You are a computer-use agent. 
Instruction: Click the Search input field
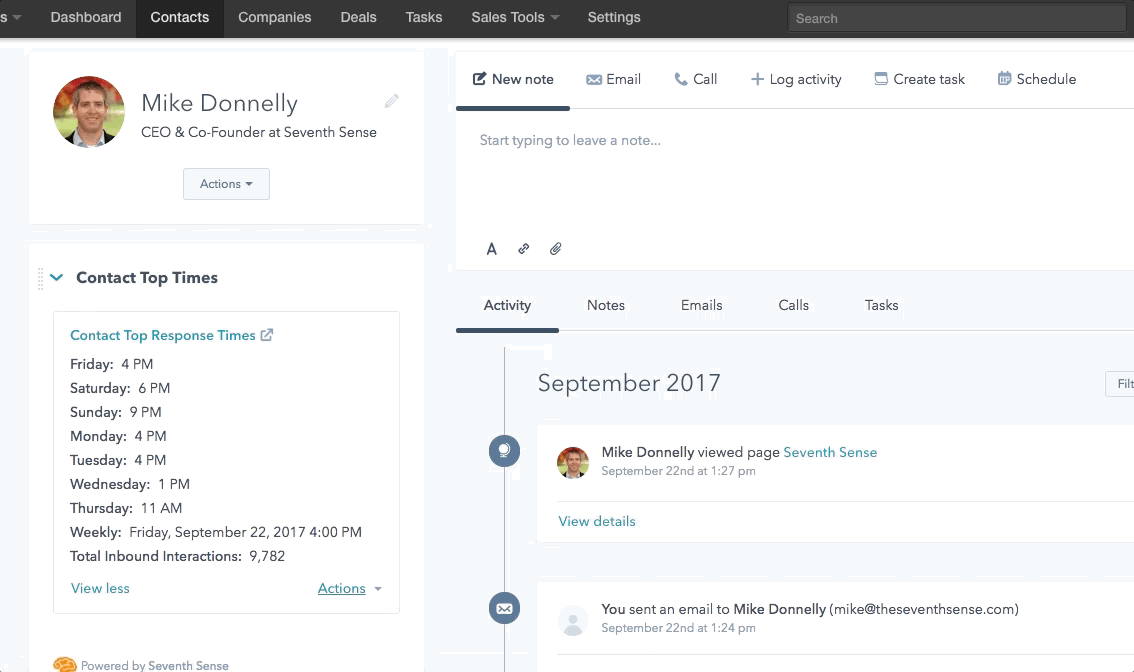tap(956, 18)
